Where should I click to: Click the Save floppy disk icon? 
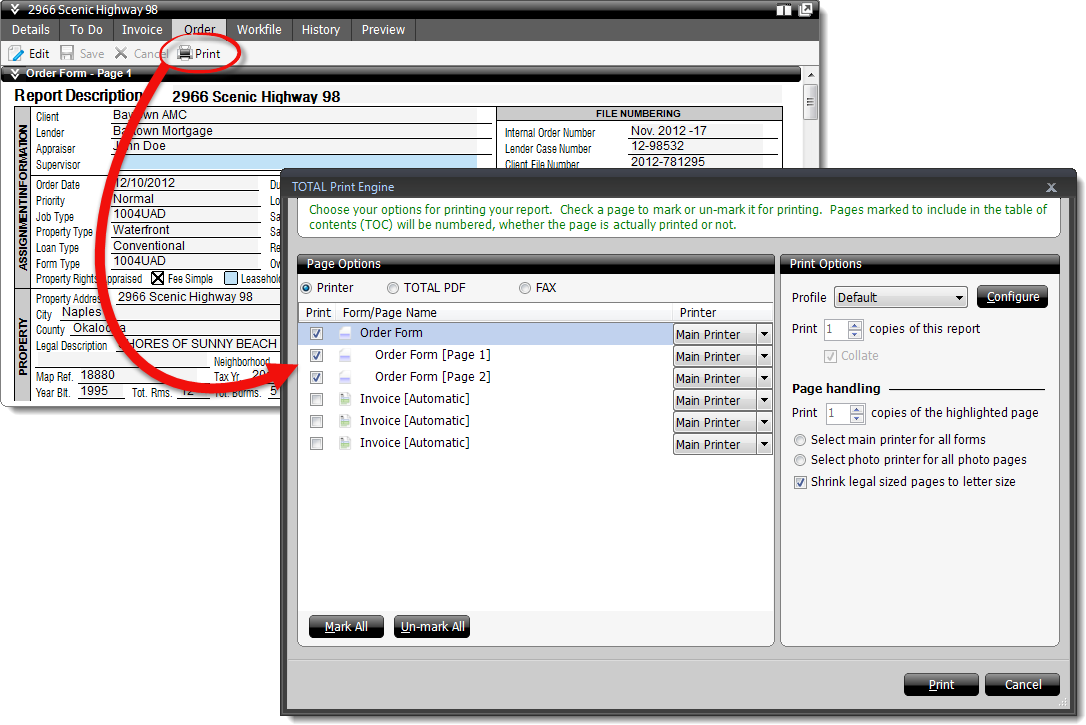pyautogui.click(x=67, y=54)
